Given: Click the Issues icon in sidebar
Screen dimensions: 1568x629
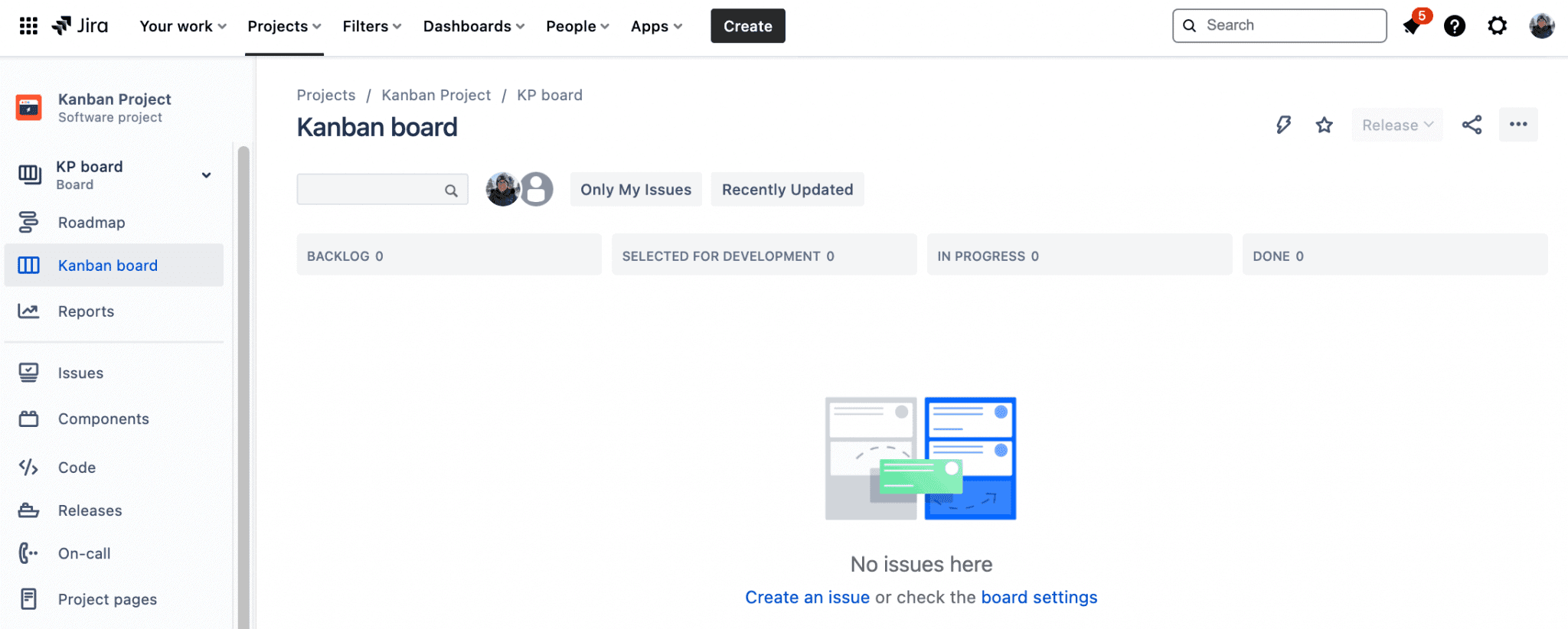Looking at the screenshot, I should click(28, 373).
